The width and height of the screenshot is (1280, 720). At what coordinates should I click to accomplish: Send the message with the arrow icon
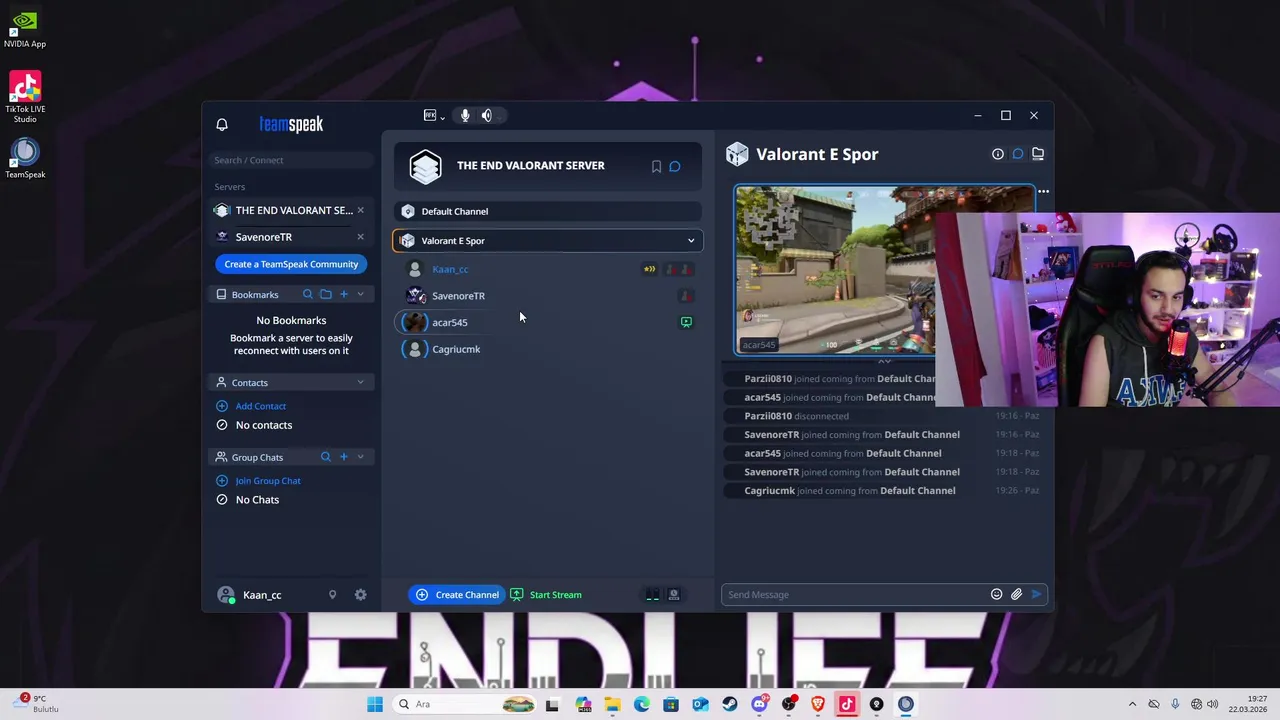click(x=1037, y=595)
